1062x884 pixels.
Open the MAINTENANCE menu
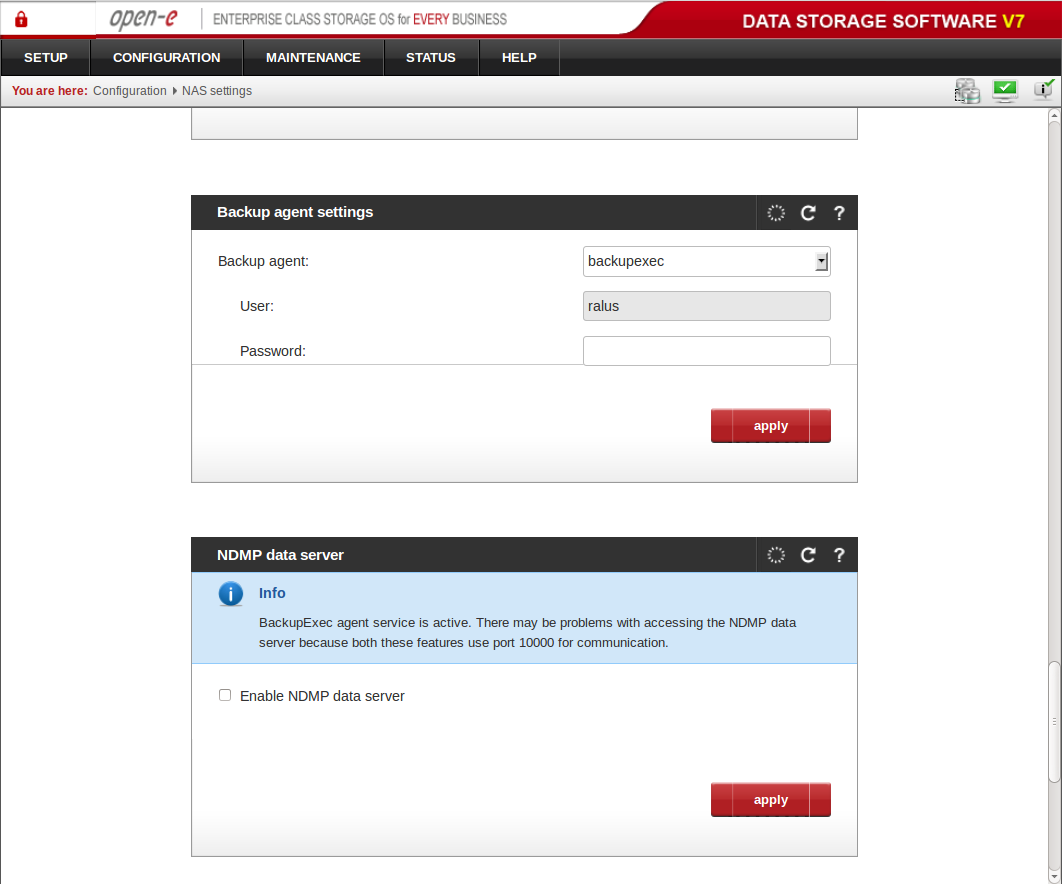(x=313, y=58)
